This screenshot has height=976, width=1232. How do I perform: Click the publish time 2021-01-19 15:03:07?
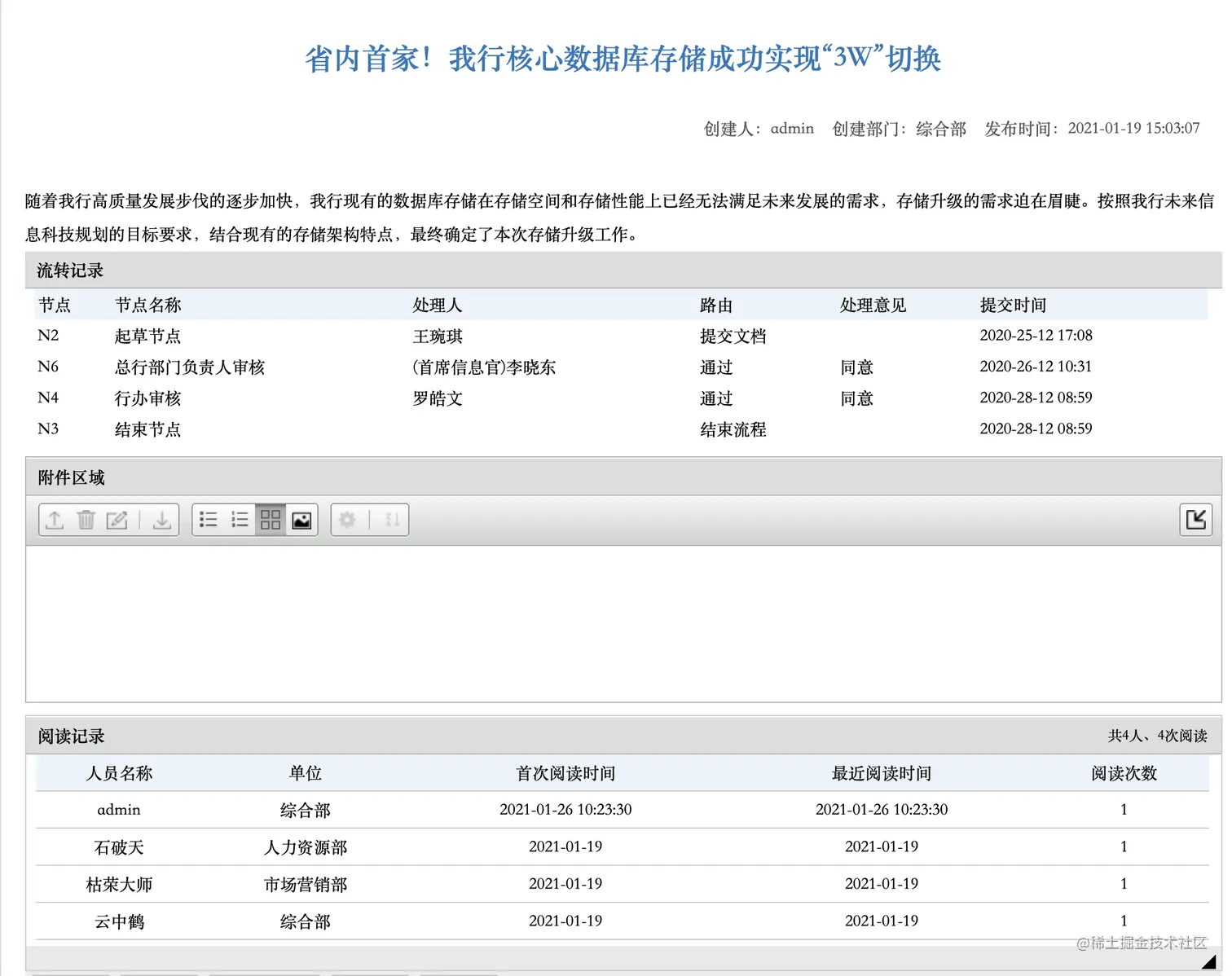1133,129
